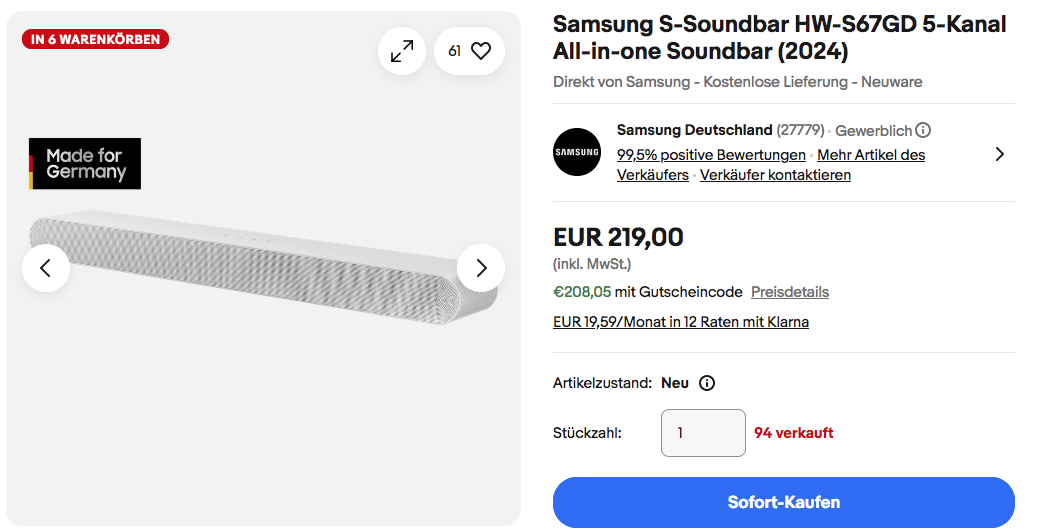
Task: Click the soundbar product image
Action: coord(262,268)
